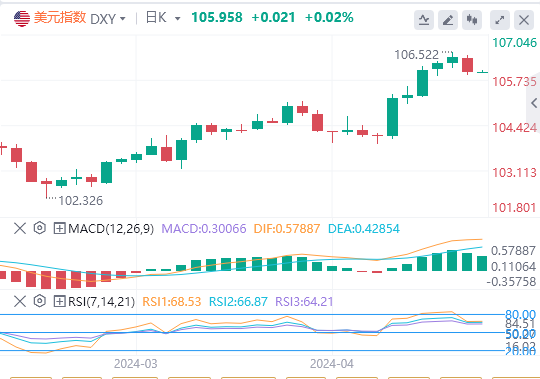Click the 2024-04 date marker
This screenshot has height=379, width=540.
coord(332,364)
